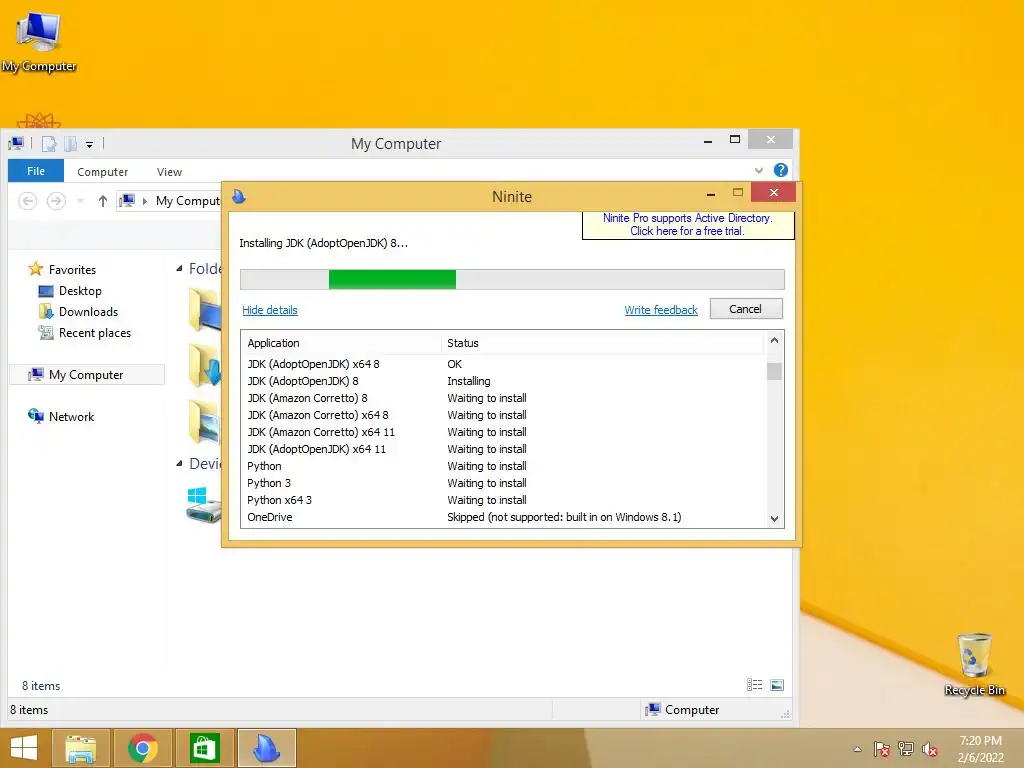The height and width of the screenshot is (768, 1024).
Task: Switch to Ninite in the taskbar
Action: coord(266,748)
